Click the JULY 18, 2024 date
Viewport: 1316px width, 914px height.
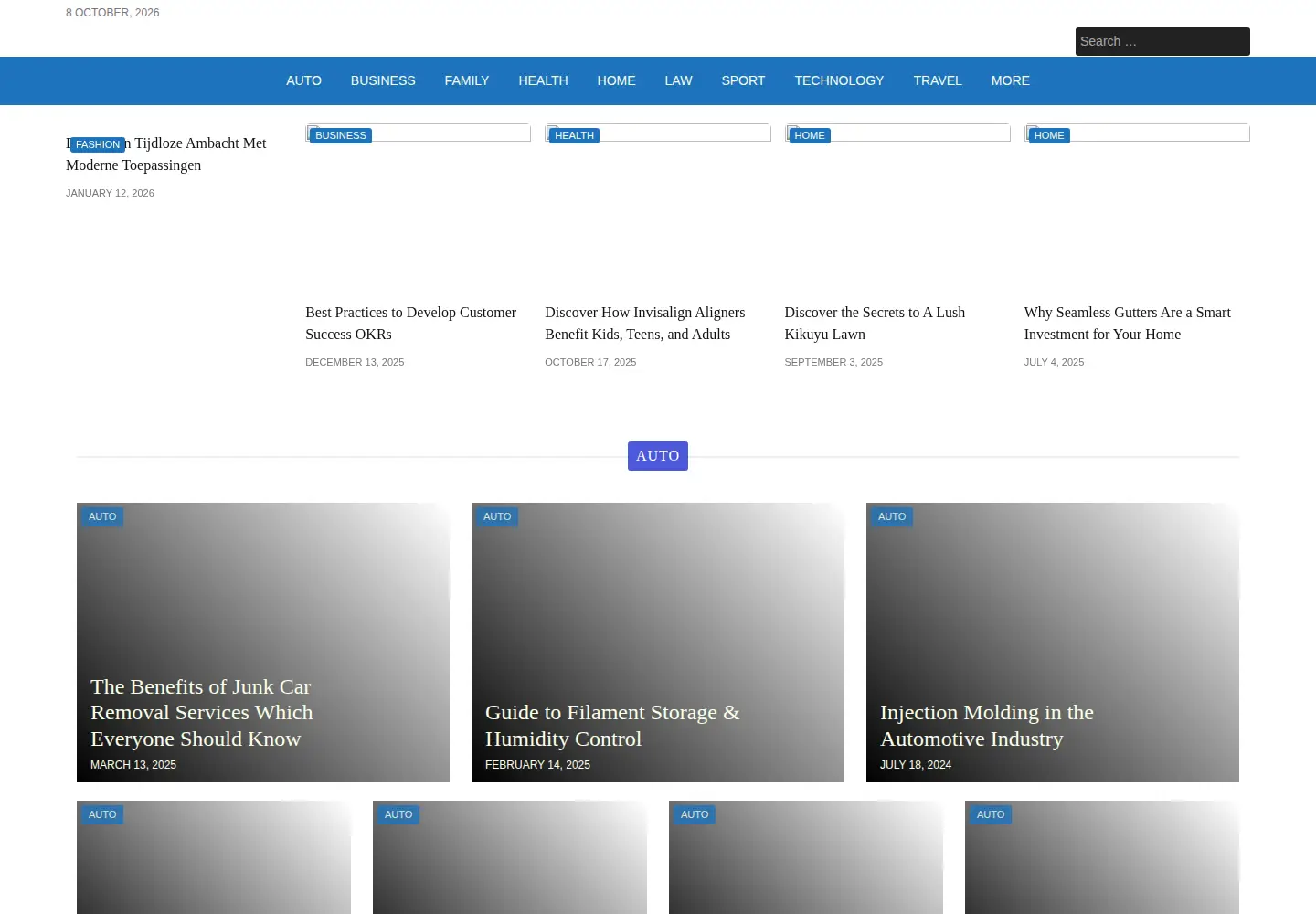[916, 765]
